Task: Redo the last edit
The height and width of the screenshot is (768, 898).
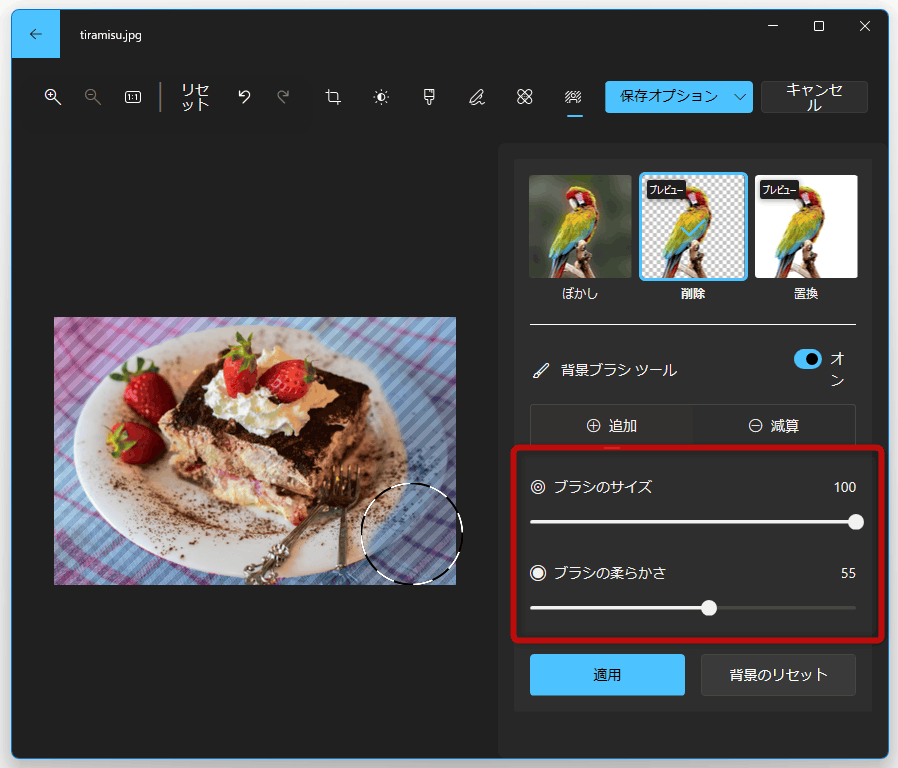Action: tap(283, 97)
